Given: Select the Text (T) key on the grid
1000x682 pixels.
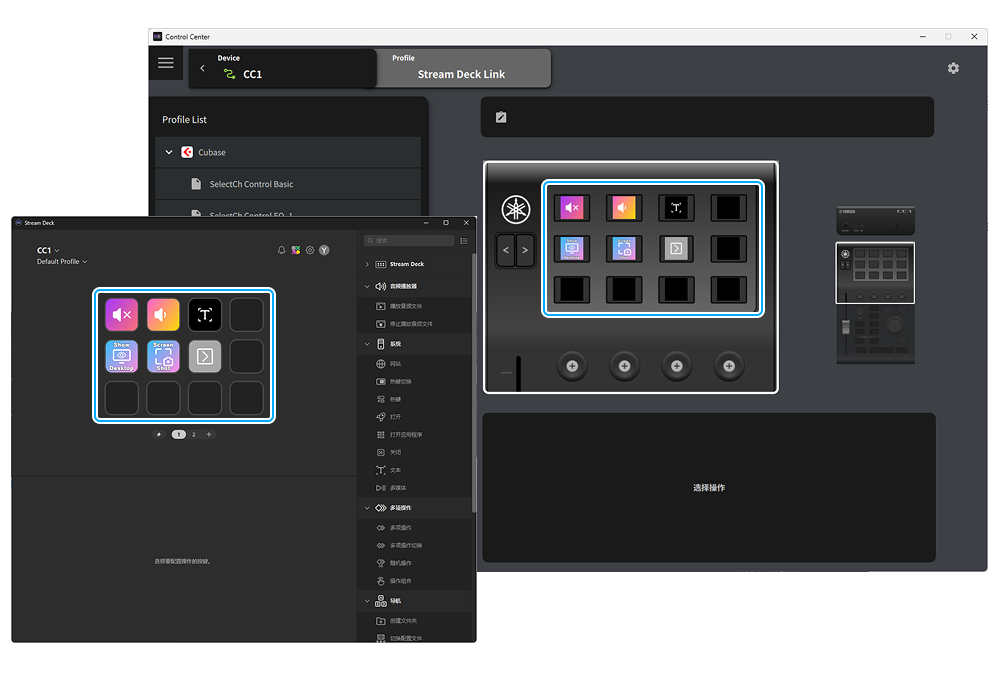Looking at the screenshot, I should [x=204, y=314].
